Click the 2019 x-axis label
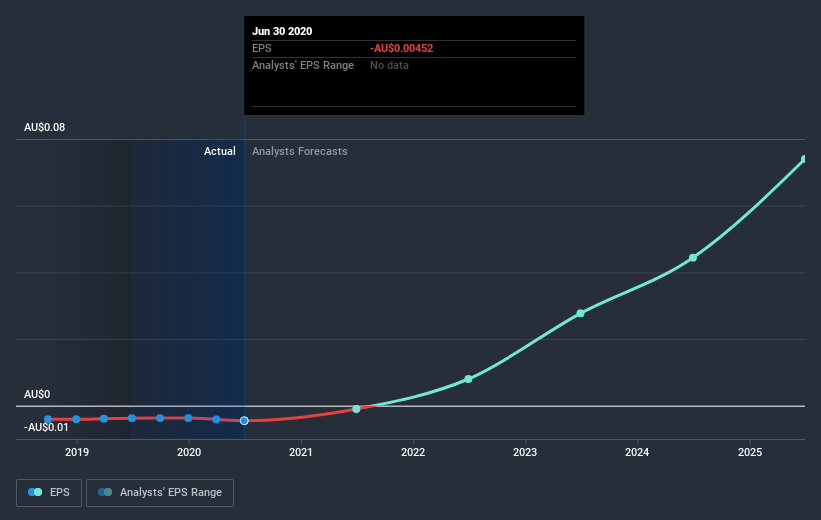 [76, 452]
